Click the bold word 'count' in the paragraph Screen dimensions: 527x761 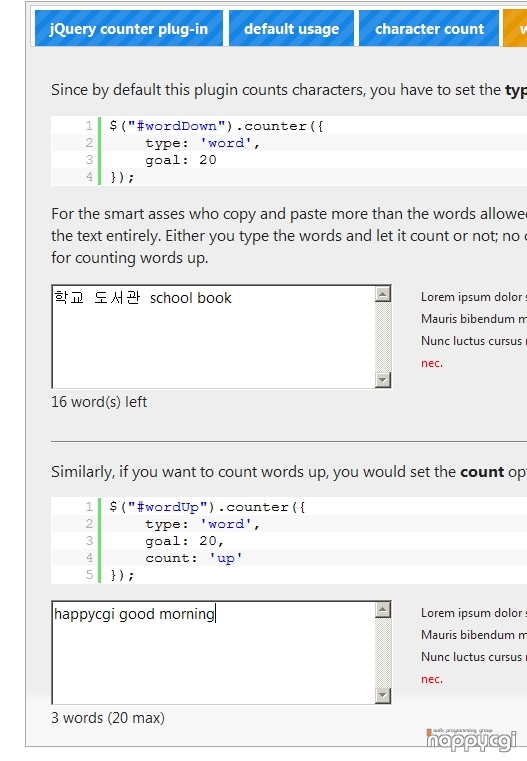(482, 472)
